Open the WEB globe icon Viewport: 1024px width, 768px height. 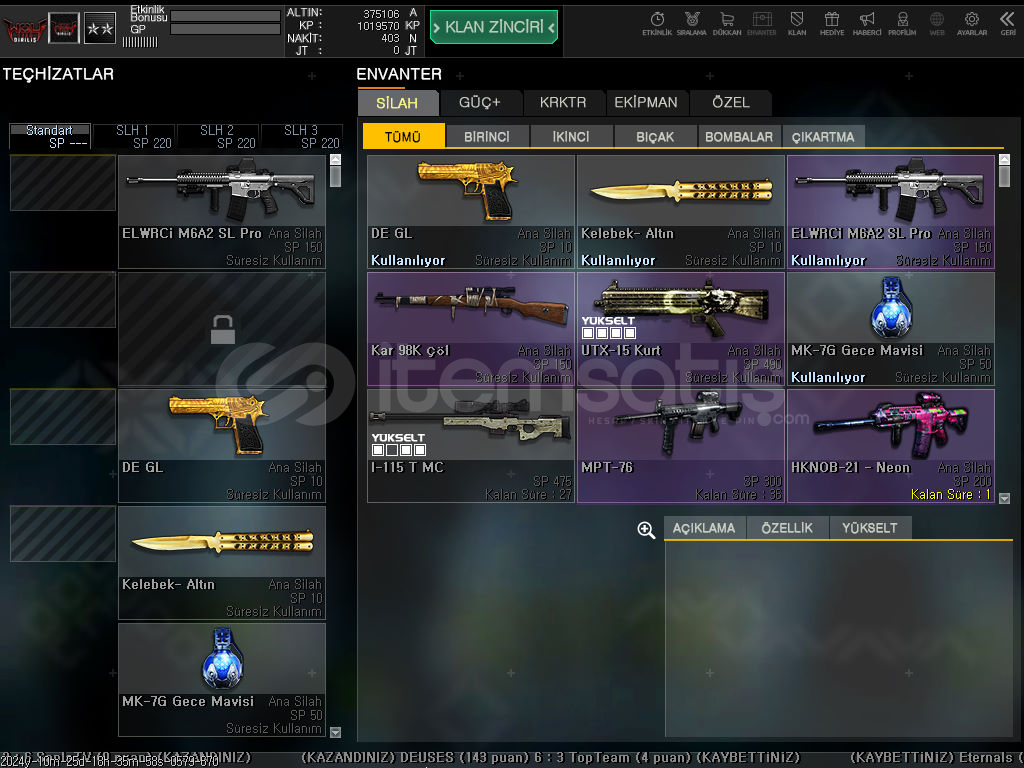pos(937,23)
